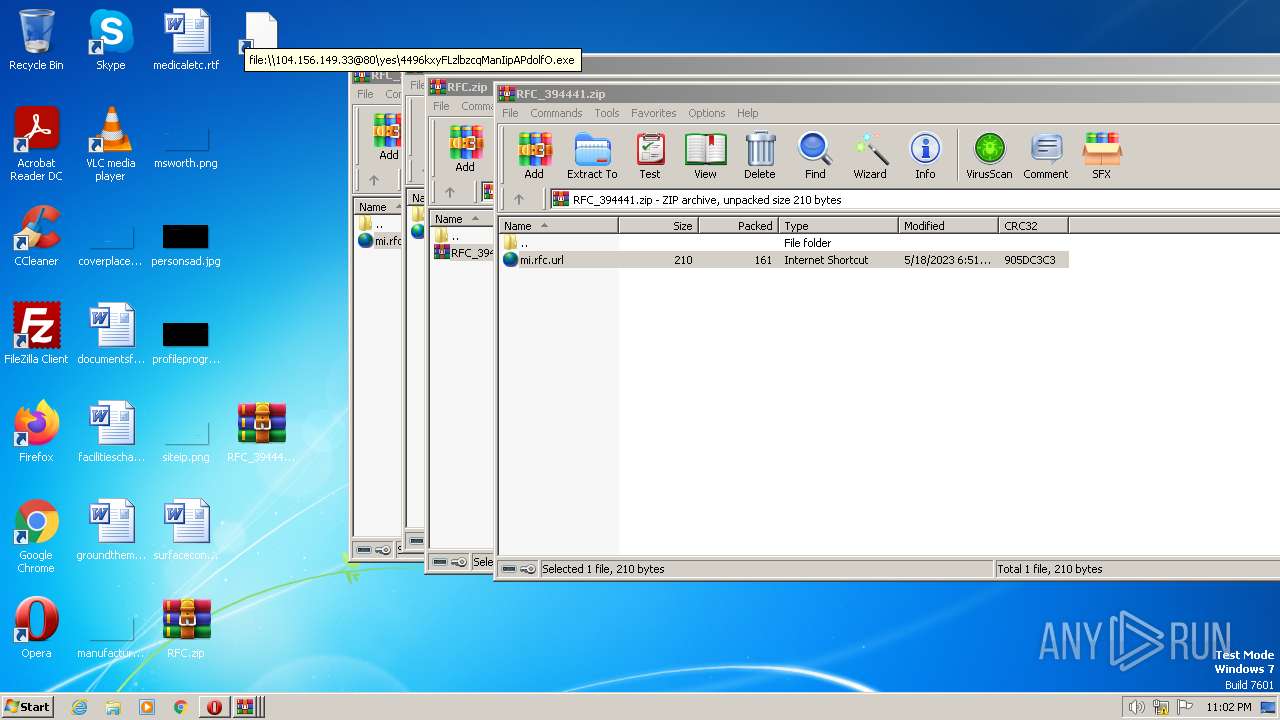Select RFC_39 entry in RFC.zip window
This screenshot has height=720, width=1280.
click(x=464, y=252)
